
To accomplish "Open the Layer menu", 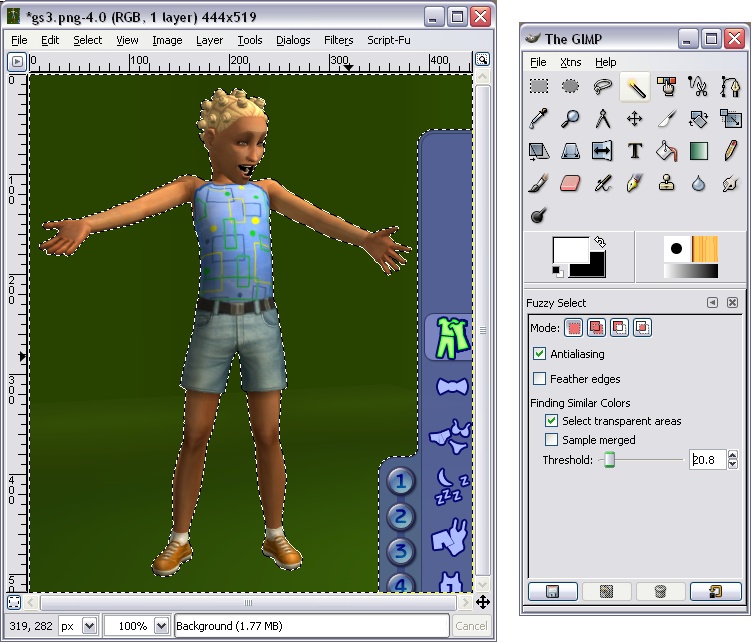I will 210,40.
